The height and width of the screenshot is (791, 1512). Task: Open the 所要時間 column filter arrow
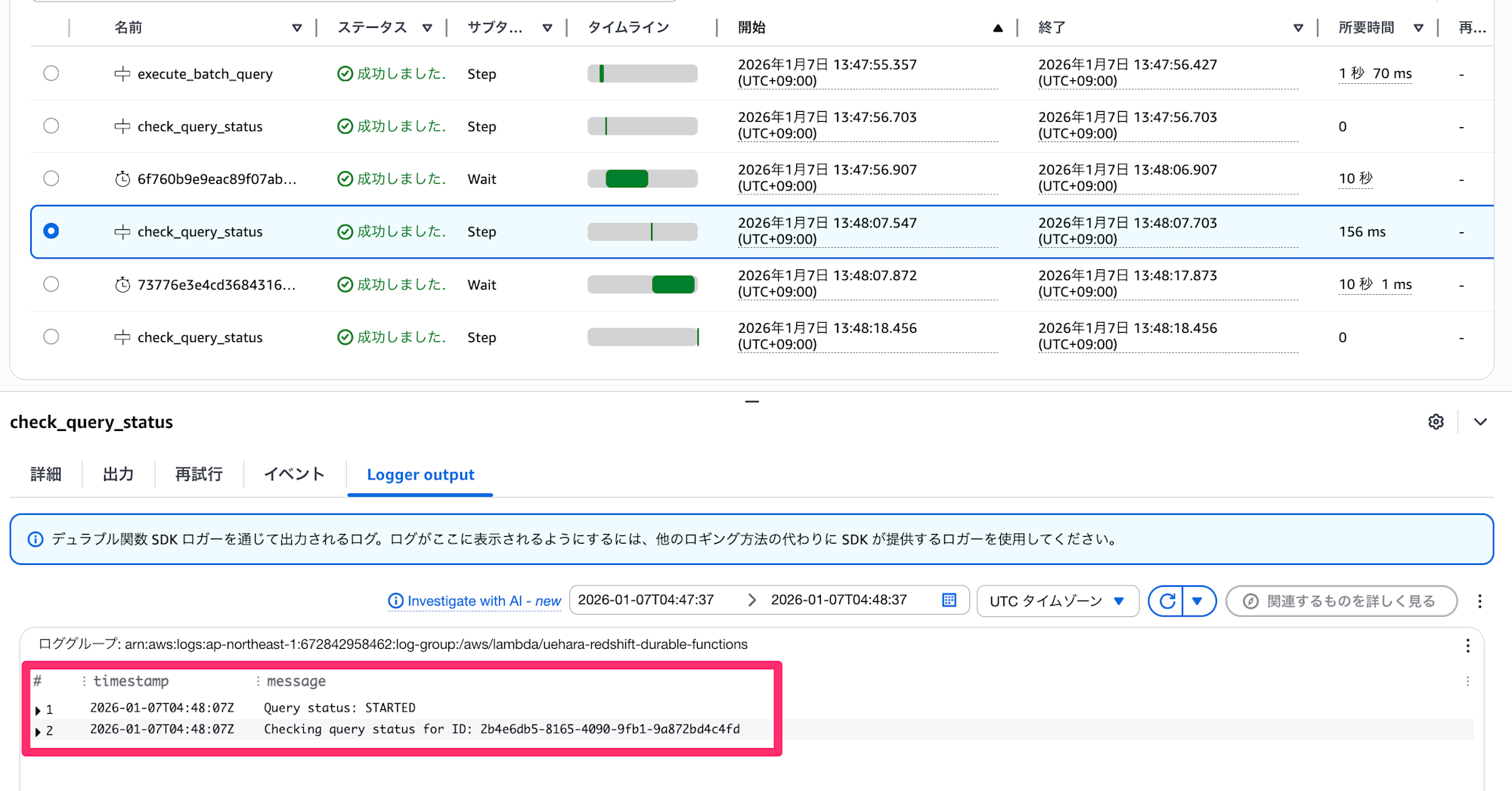(1418, 28)
